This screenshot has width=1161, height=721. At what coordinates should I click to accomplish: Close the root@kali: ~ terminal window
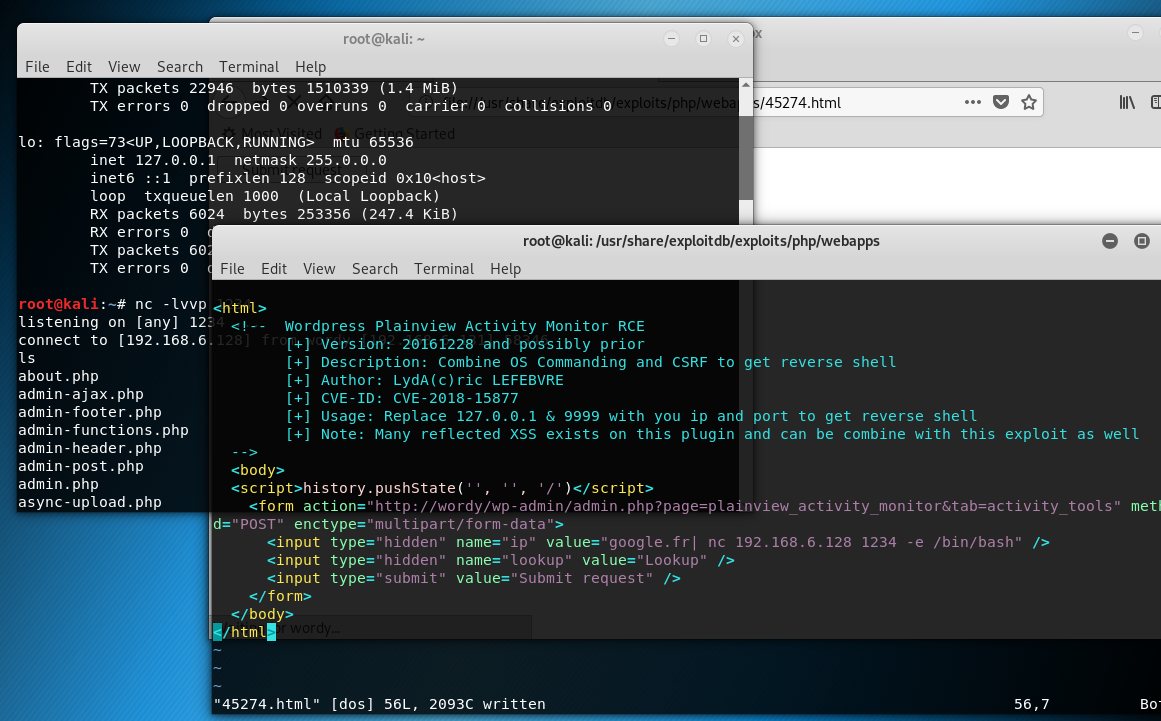click(735, 38)
